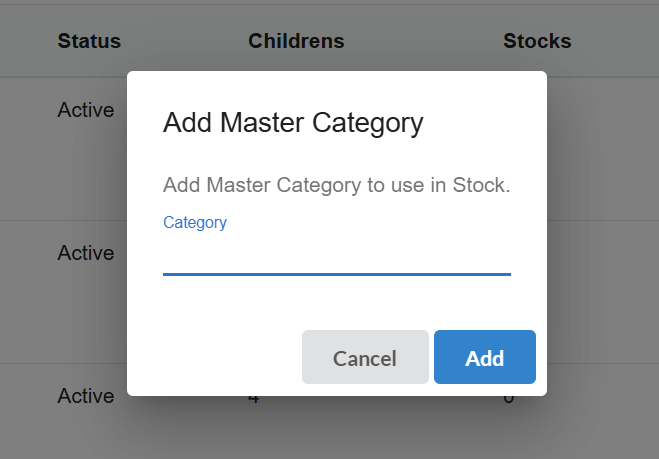This screenshot has width=659, height=459.
Task: Click the childrens count 4 in last row
Action: (x=254, y=398)
